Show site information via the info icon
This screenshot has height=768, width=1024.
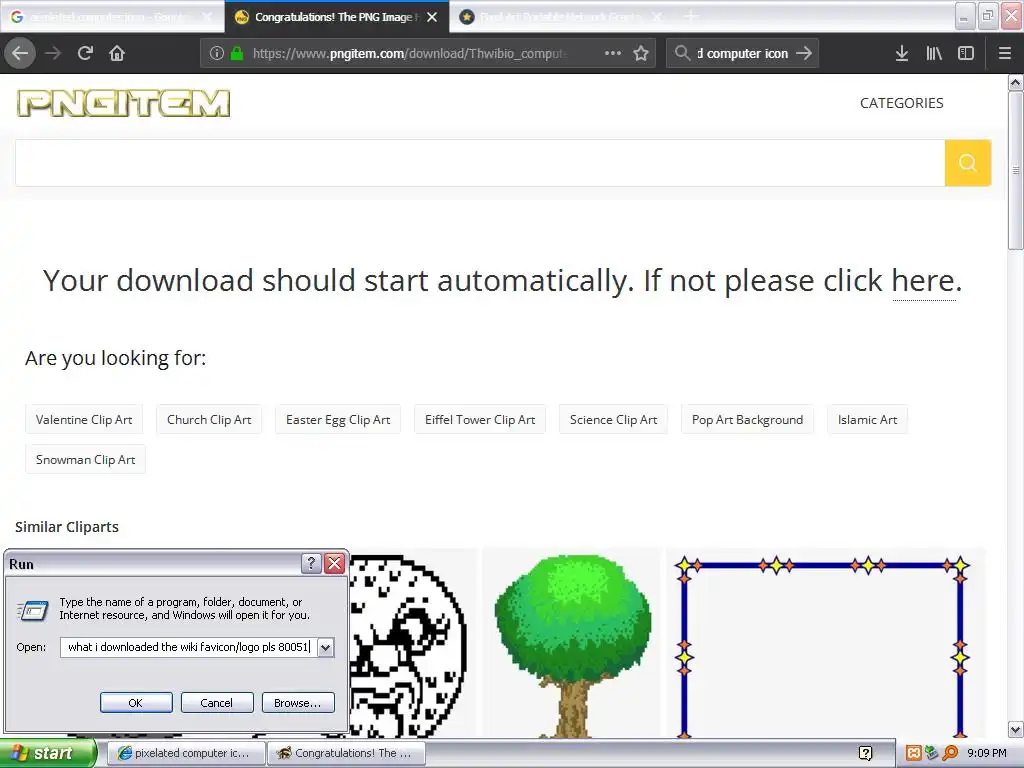(x=217, y=54)
